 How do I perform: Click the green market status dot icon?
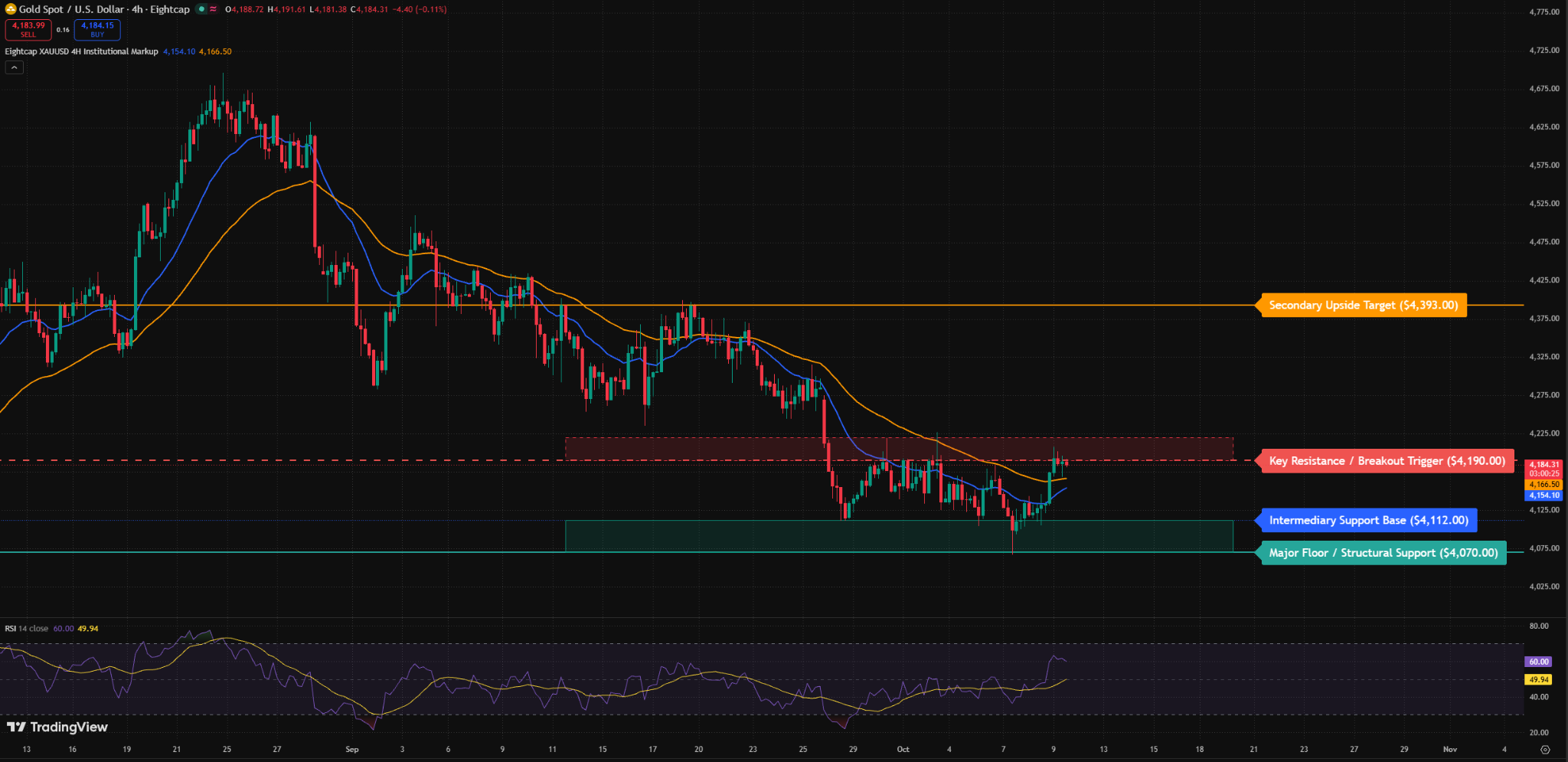[x=201, y=9]
